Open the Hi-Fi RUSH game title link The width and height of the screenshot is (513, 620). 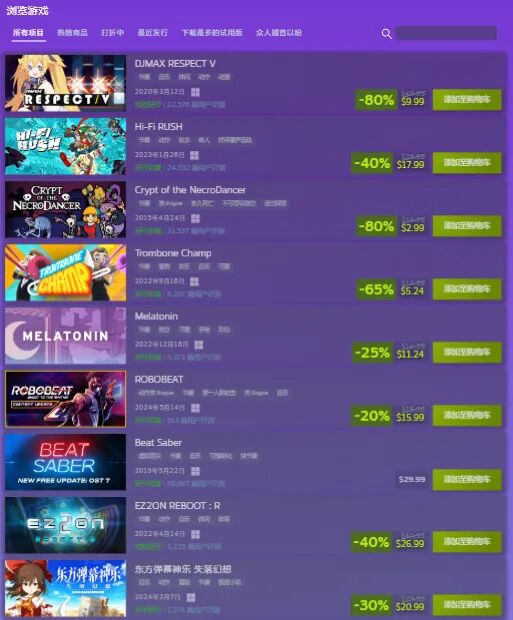pyautogui.click(x=159, y=127)
